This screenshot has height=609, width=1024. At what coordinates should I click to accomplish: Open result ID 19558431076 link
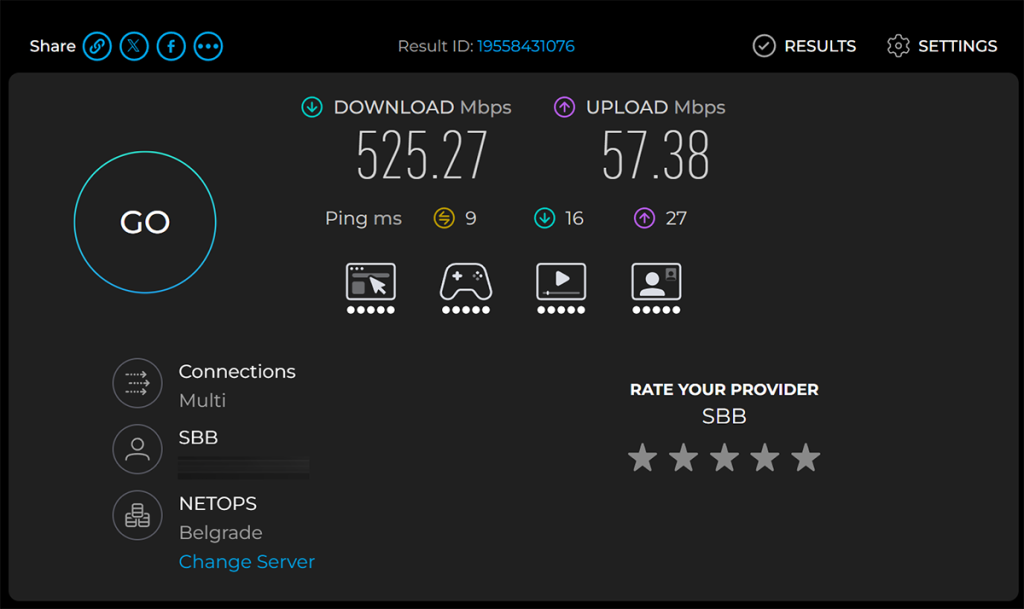point(526,46)
